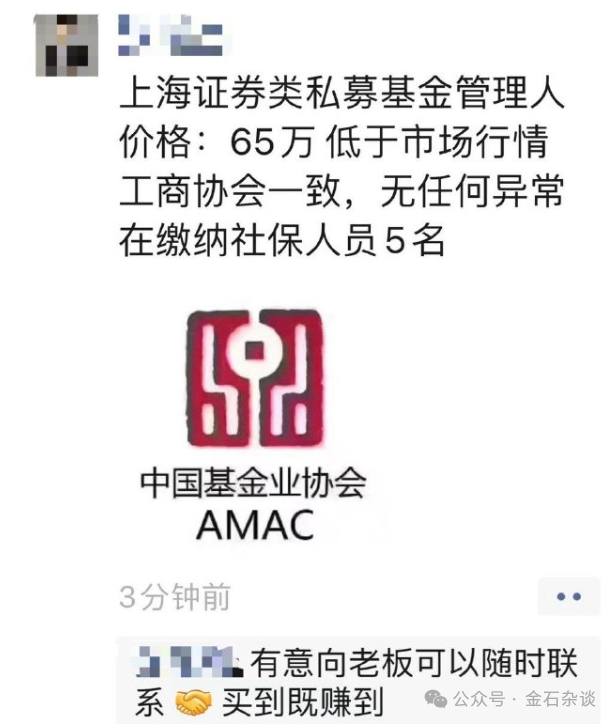
Task: Tap the blurred poster username
Action: [x=171, y=35]
